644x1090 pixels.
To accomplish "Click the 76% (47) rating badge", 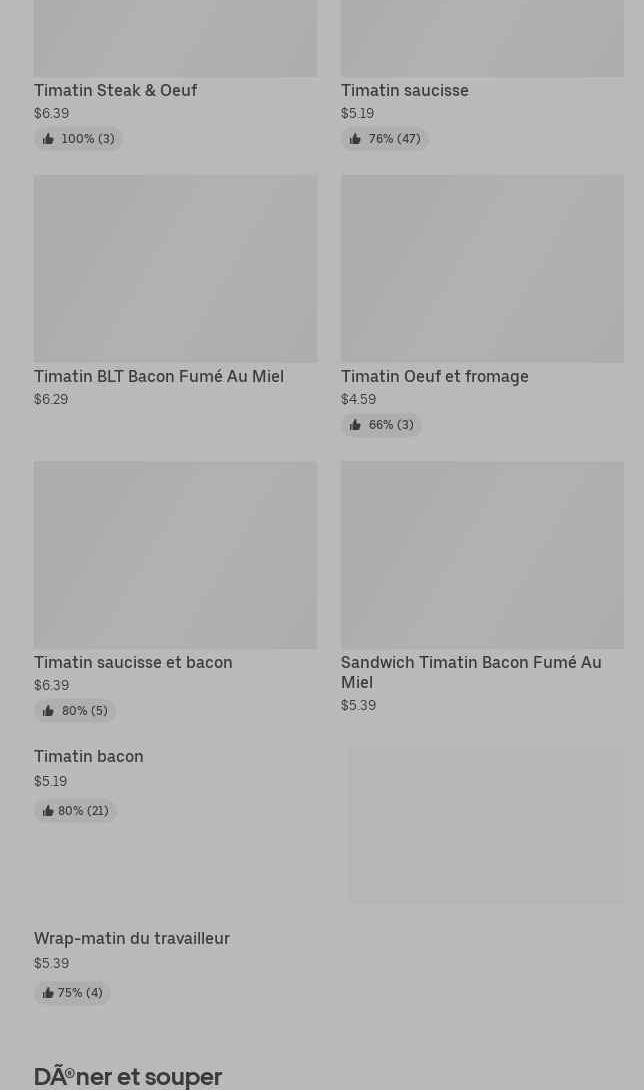I will [385, 139].
